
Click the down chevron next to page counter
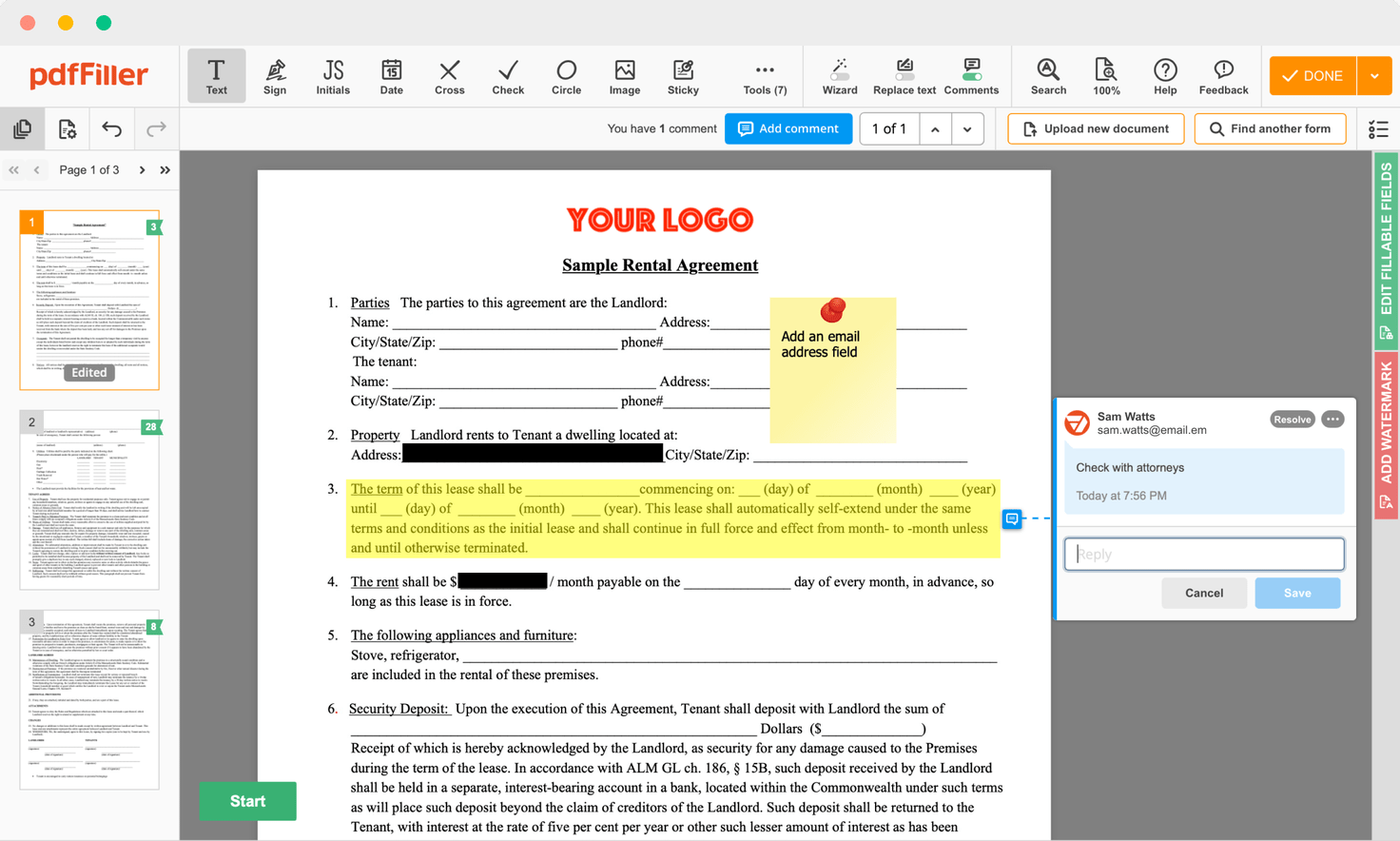967,128
